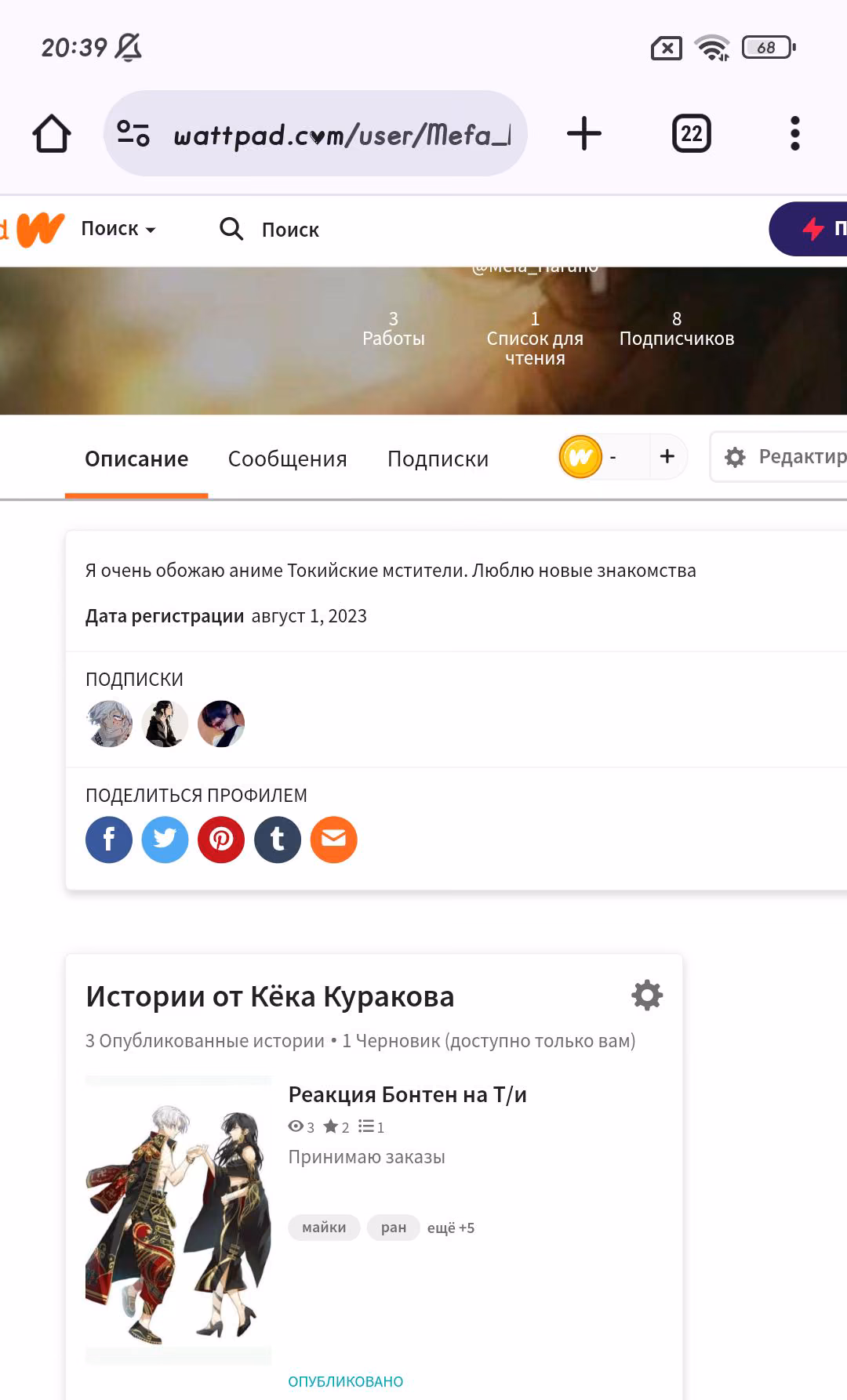Screen dimensions: 847x1400
Task: Tap the story views eye icon
Action: (x=296, y=1126)
